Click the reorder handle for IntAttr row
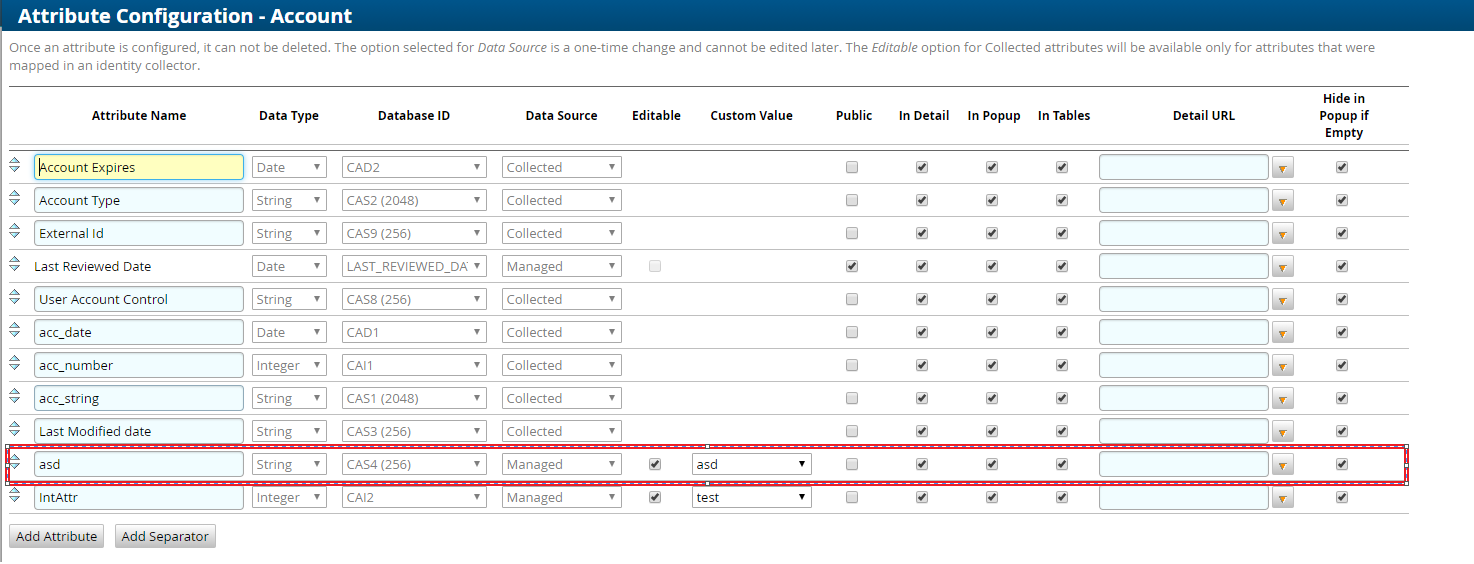The width and height of the screenshot is (1474, 564). (15, 497)
